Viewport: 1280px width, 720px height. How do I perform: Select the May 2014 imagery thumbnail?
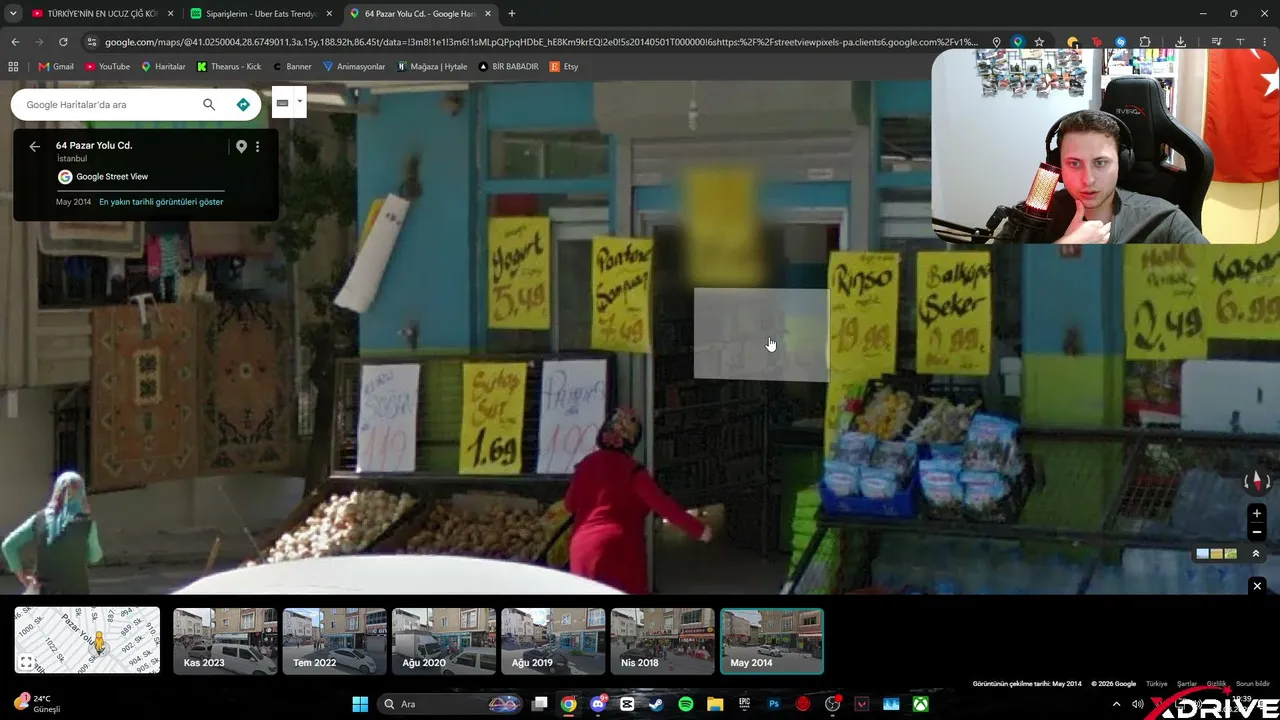pos(772,641)
